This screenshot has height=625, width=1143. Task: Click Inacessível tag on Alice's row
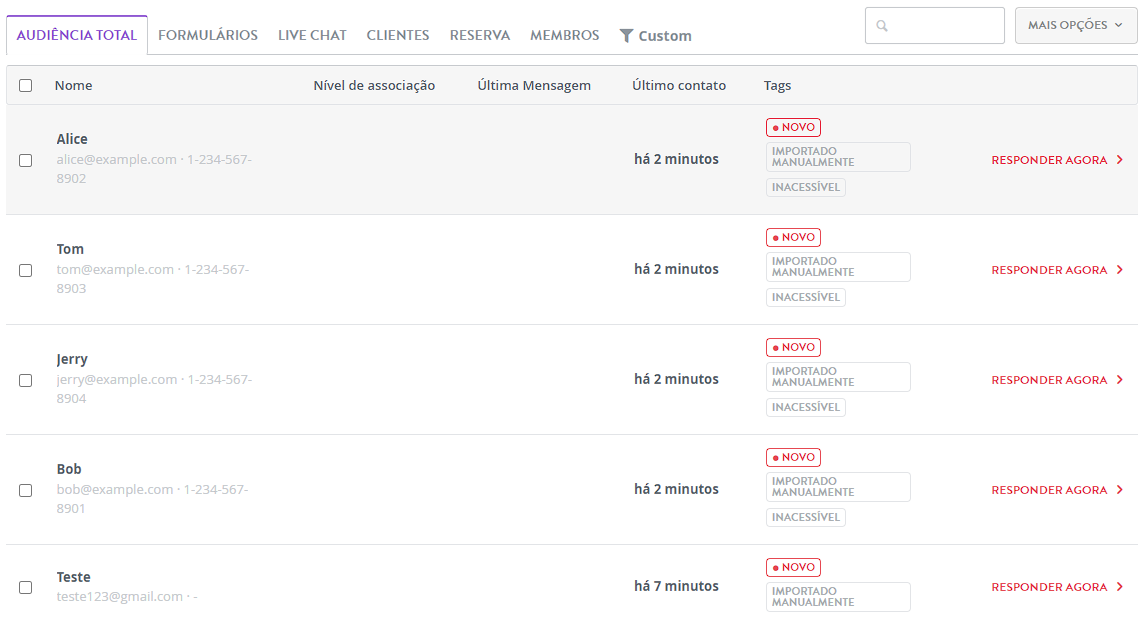pyautogui.click(x=805, y=187)
